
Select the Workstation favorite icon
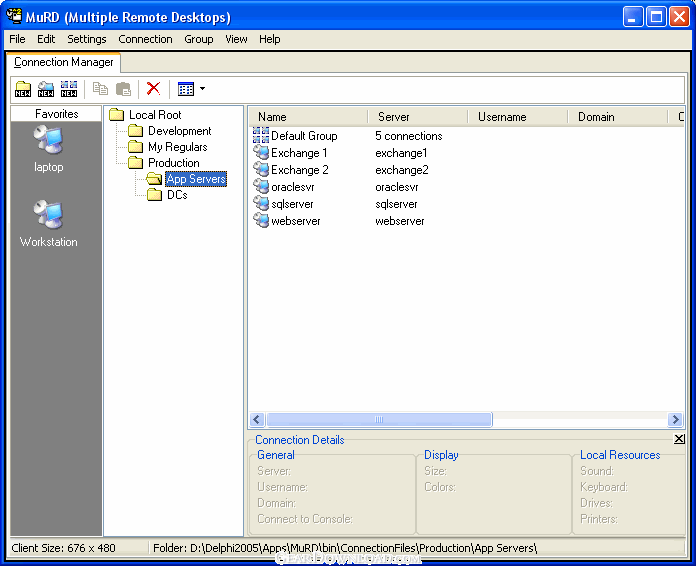(48, 215)
